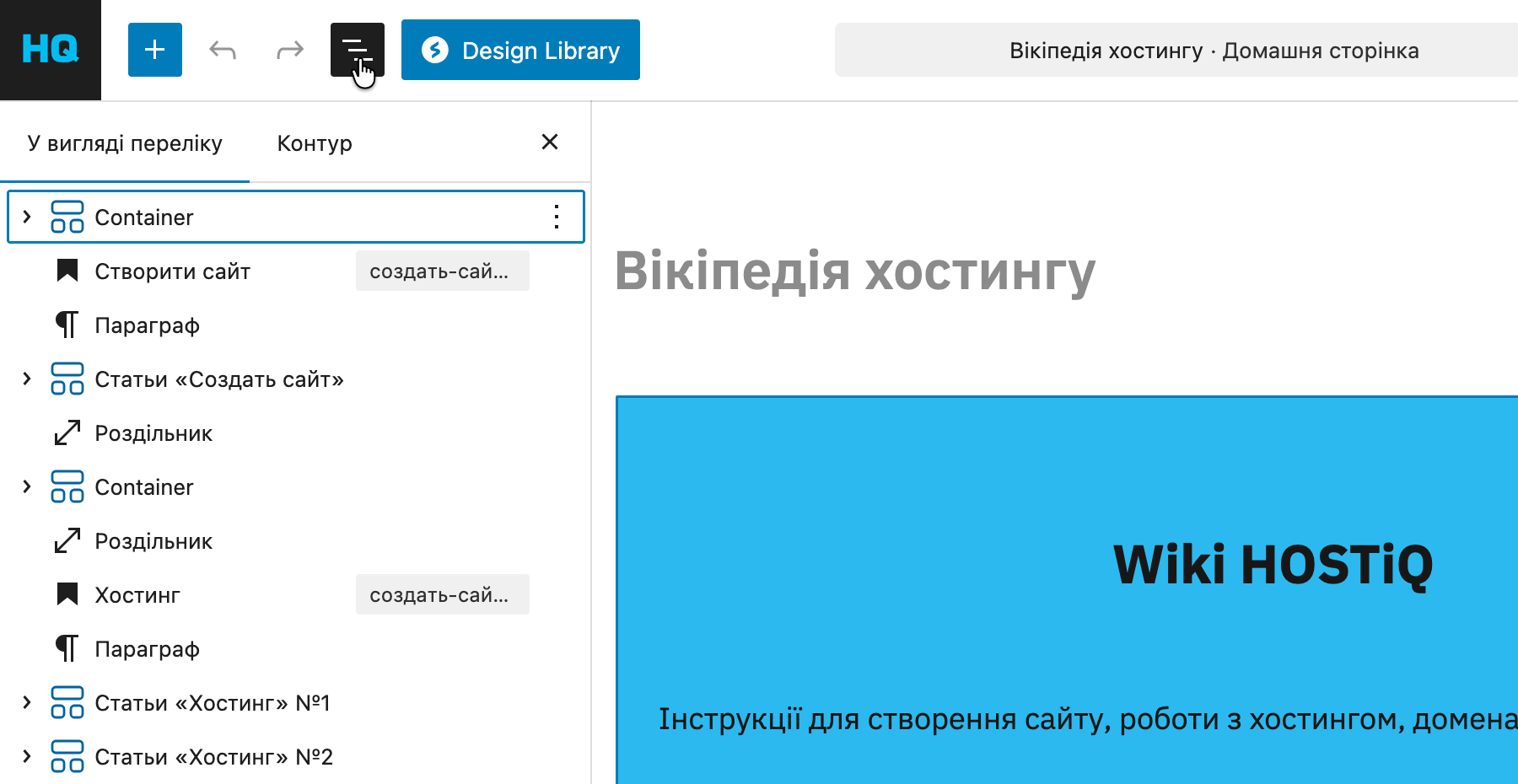Viewport: 1518px width, 784px height.
Task: Select the Роздільник above Хостинг
Action: [295, 540]
